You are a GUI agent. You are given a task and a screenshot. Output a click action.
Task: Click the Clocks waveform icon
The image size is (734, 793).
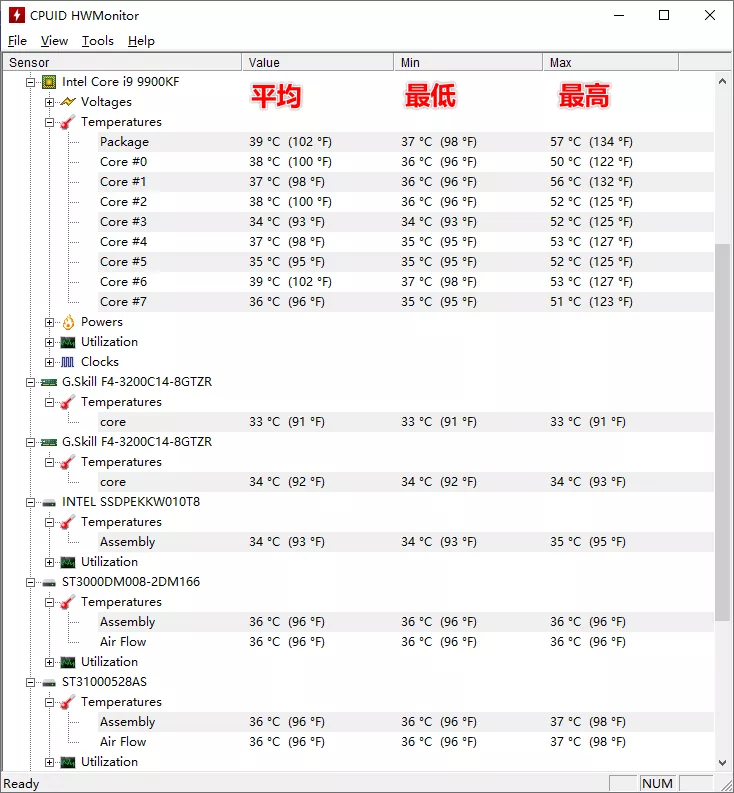(x=68, y=362)
